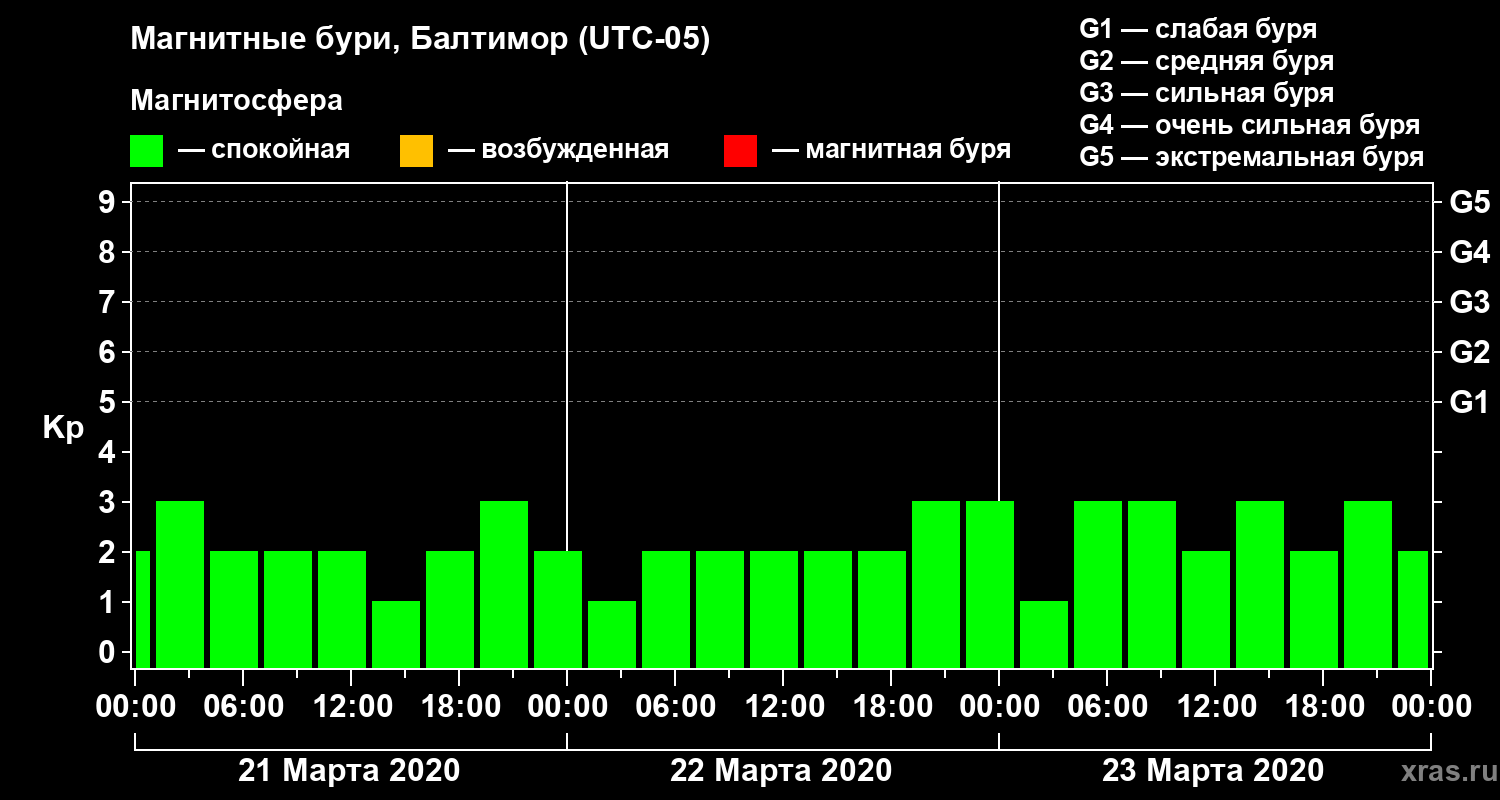Click the Kp 3 bar after 18:00 on 23 March
Screen dimensions: 1500x800
pos(1368,584)
